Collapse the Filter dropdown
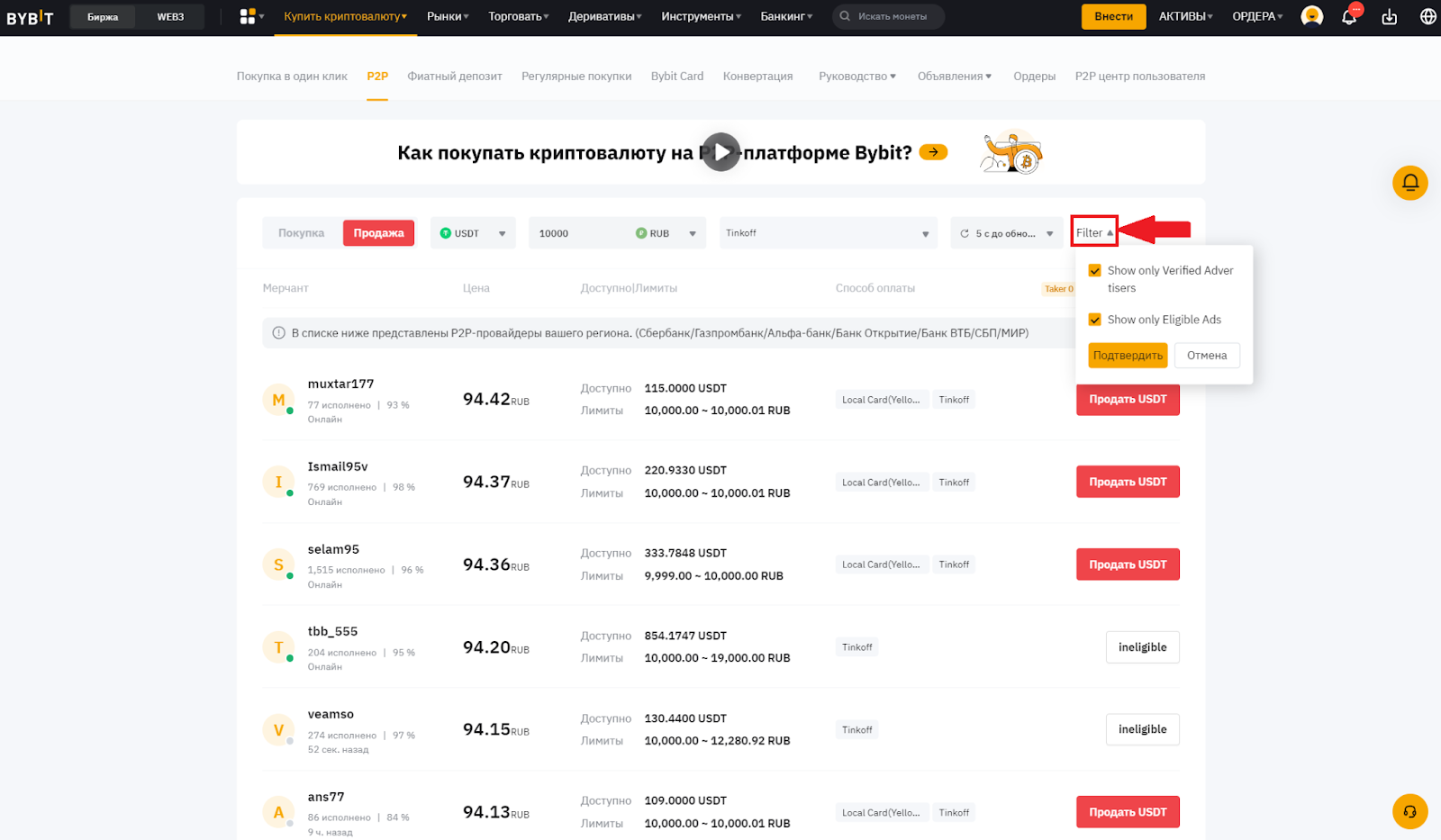 click(x=1094, y=233)
